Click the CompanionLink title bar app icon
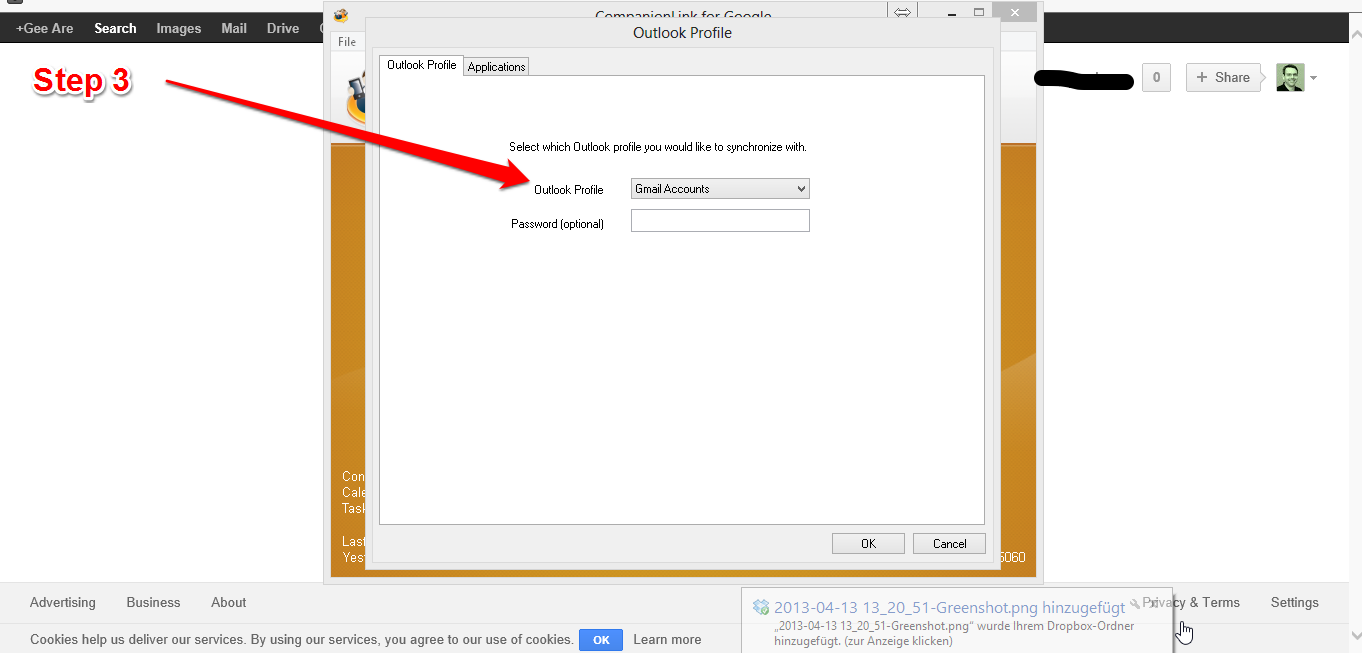The width and height of the screenshot is (1362, 653). (341, 14)
